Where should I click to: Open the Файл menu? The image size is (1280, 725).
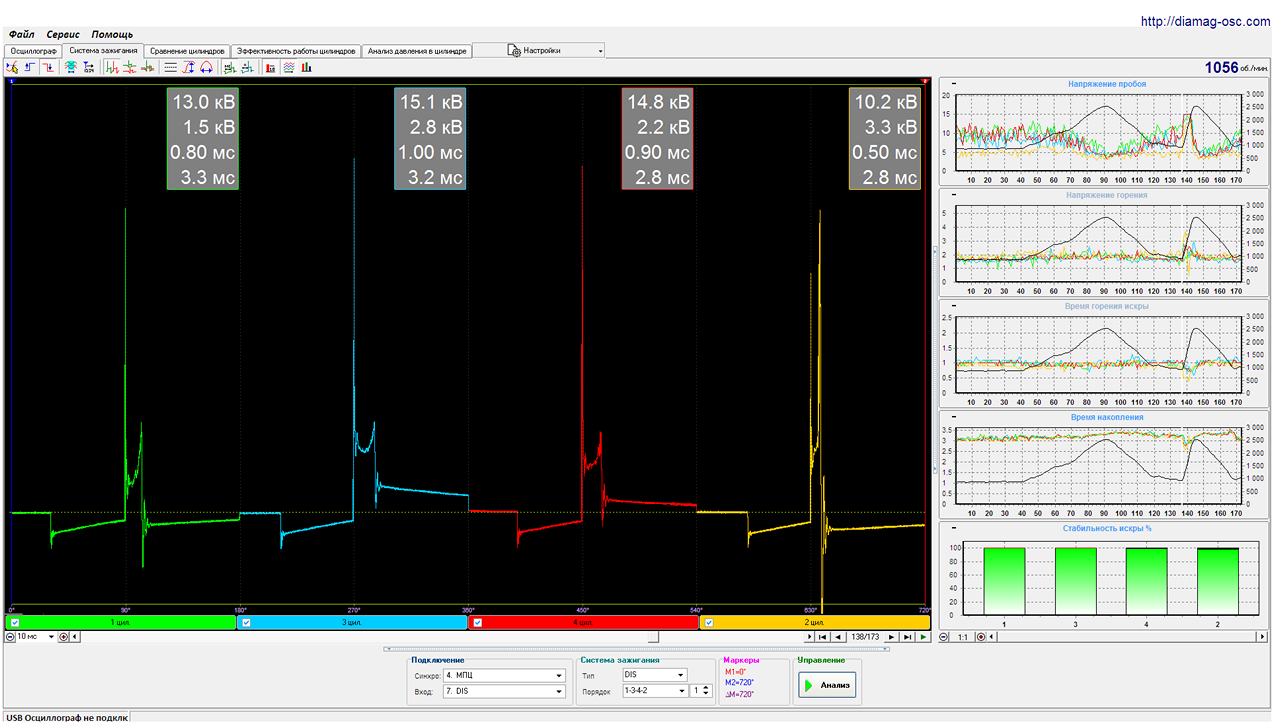point(22,34)
